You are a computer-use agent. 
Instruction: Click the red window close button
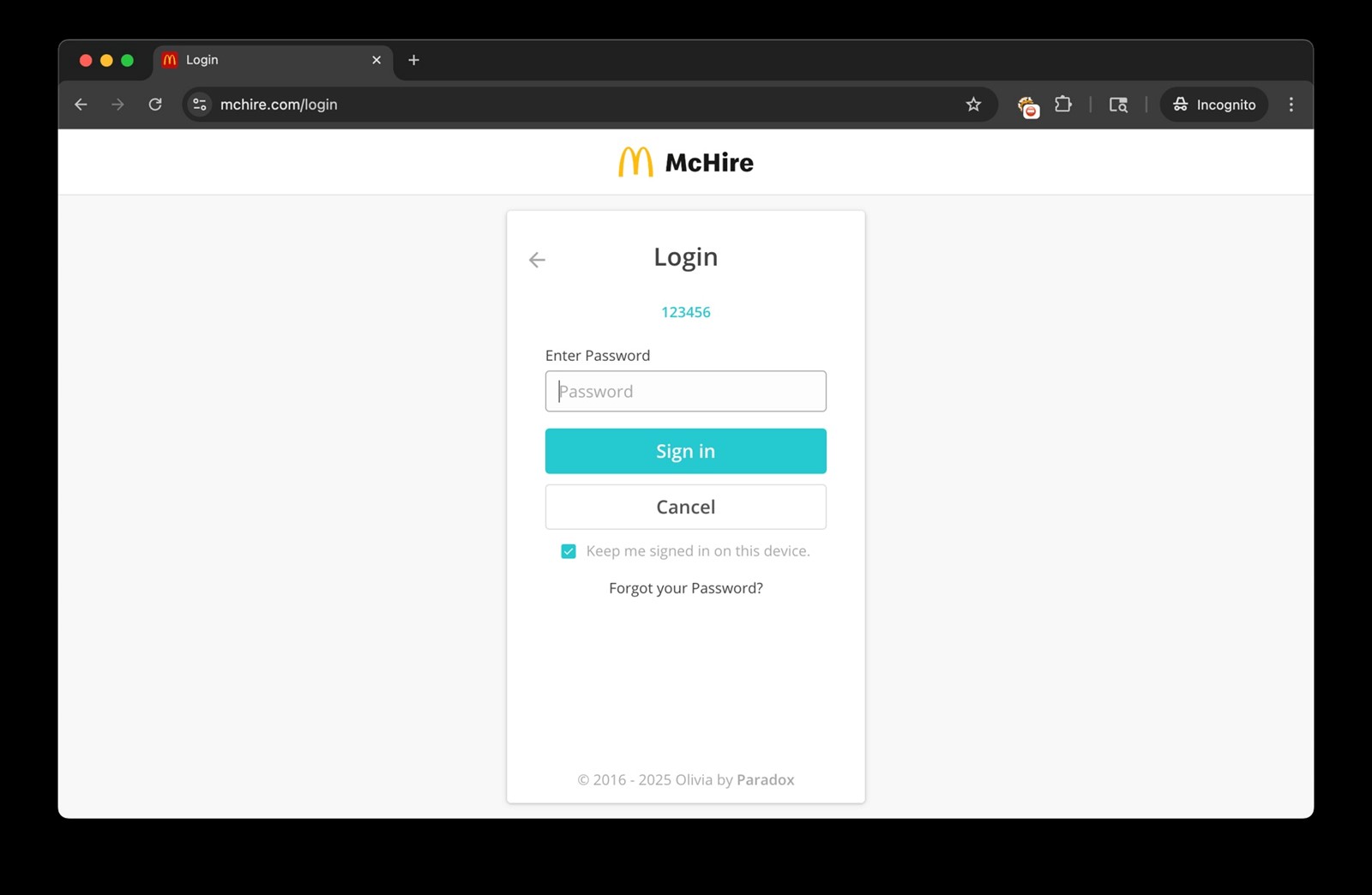click(x=86, y=60)
